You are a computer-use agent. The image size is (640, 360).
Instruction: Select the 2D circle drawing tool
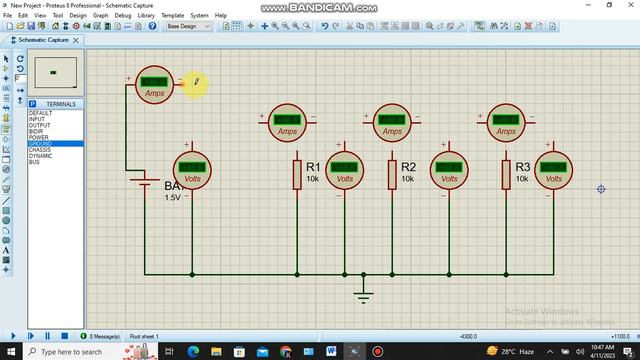coord(6,220)
